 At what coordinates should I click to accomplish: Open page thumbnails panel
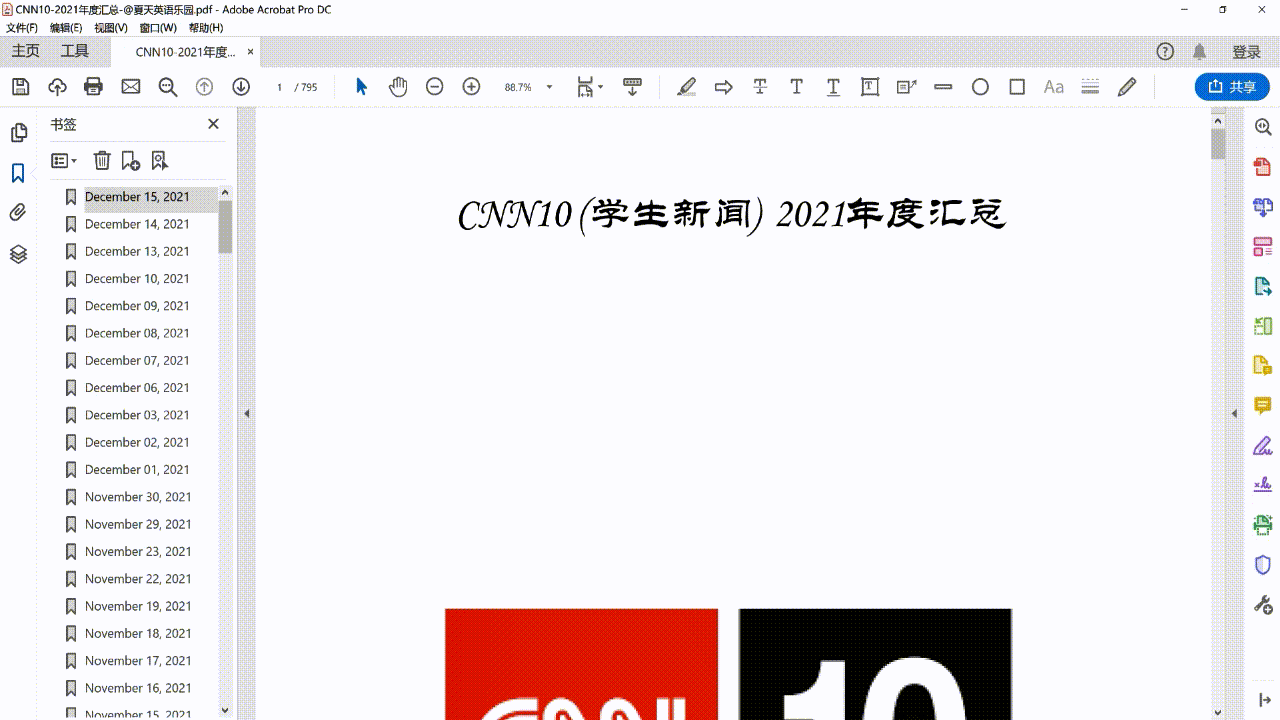[x=18, y=133]
